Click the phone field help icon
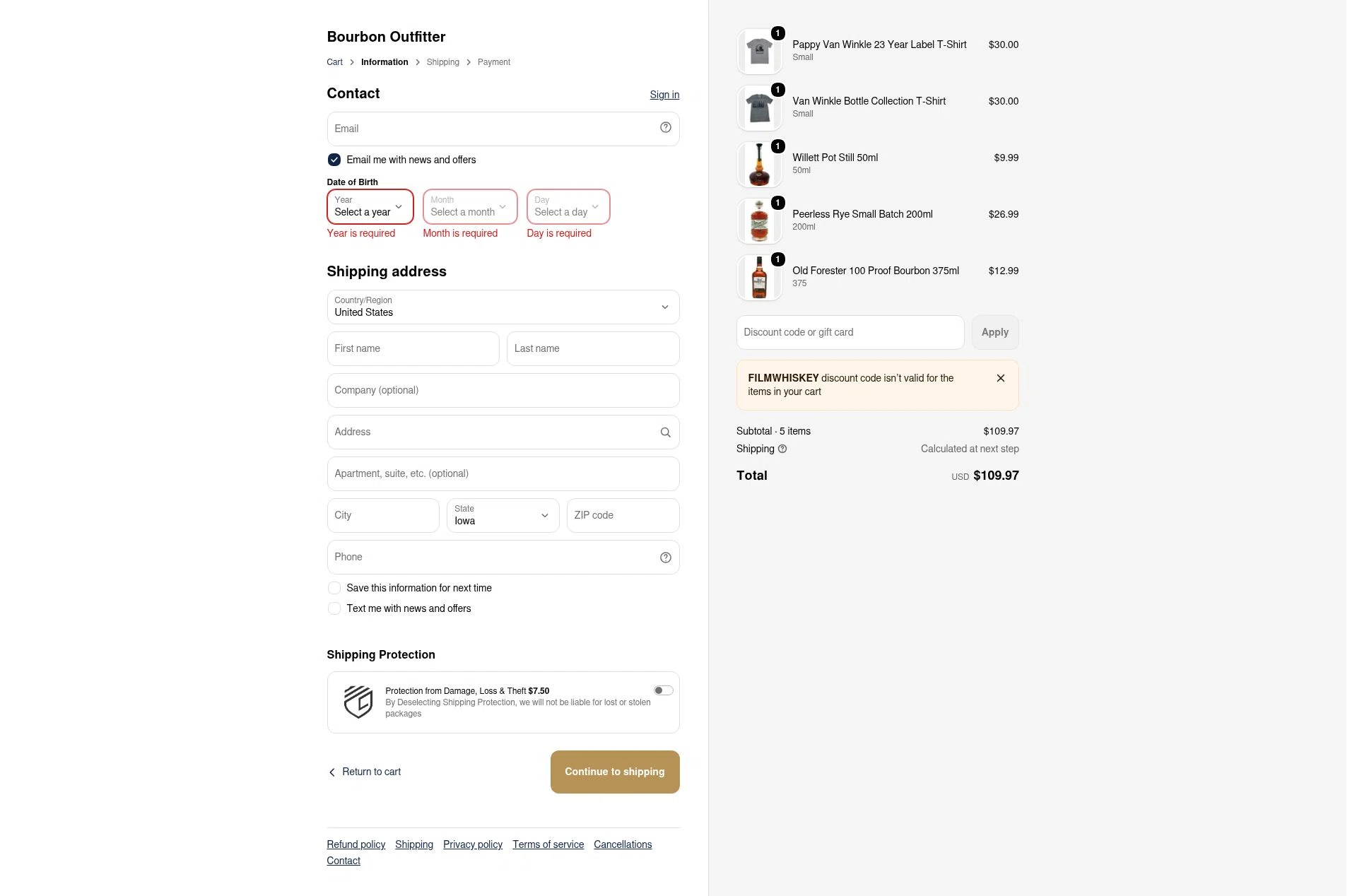The image size is (1357, 896). pos(665,558)
